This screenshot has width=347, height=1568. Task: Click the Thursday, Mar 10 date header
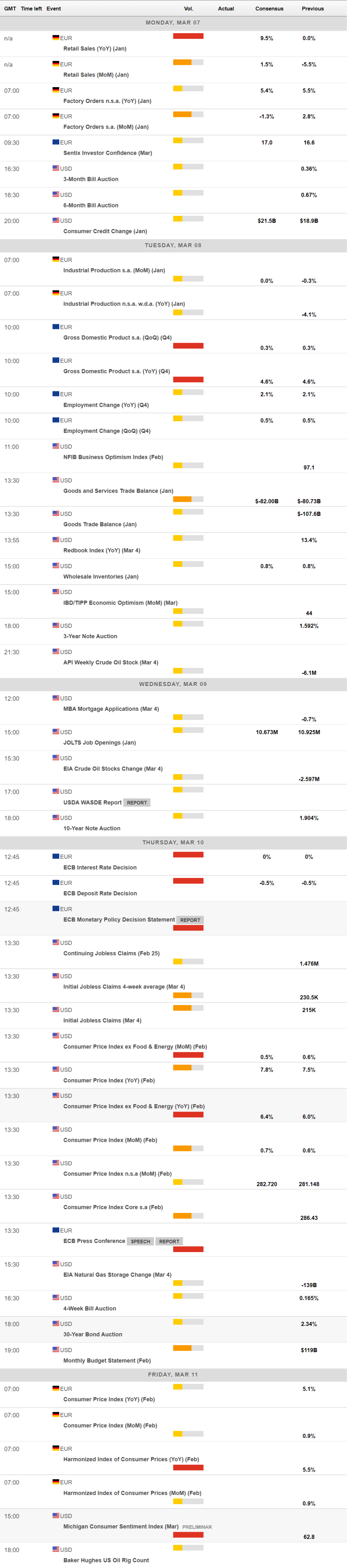[x=173, y=842]
